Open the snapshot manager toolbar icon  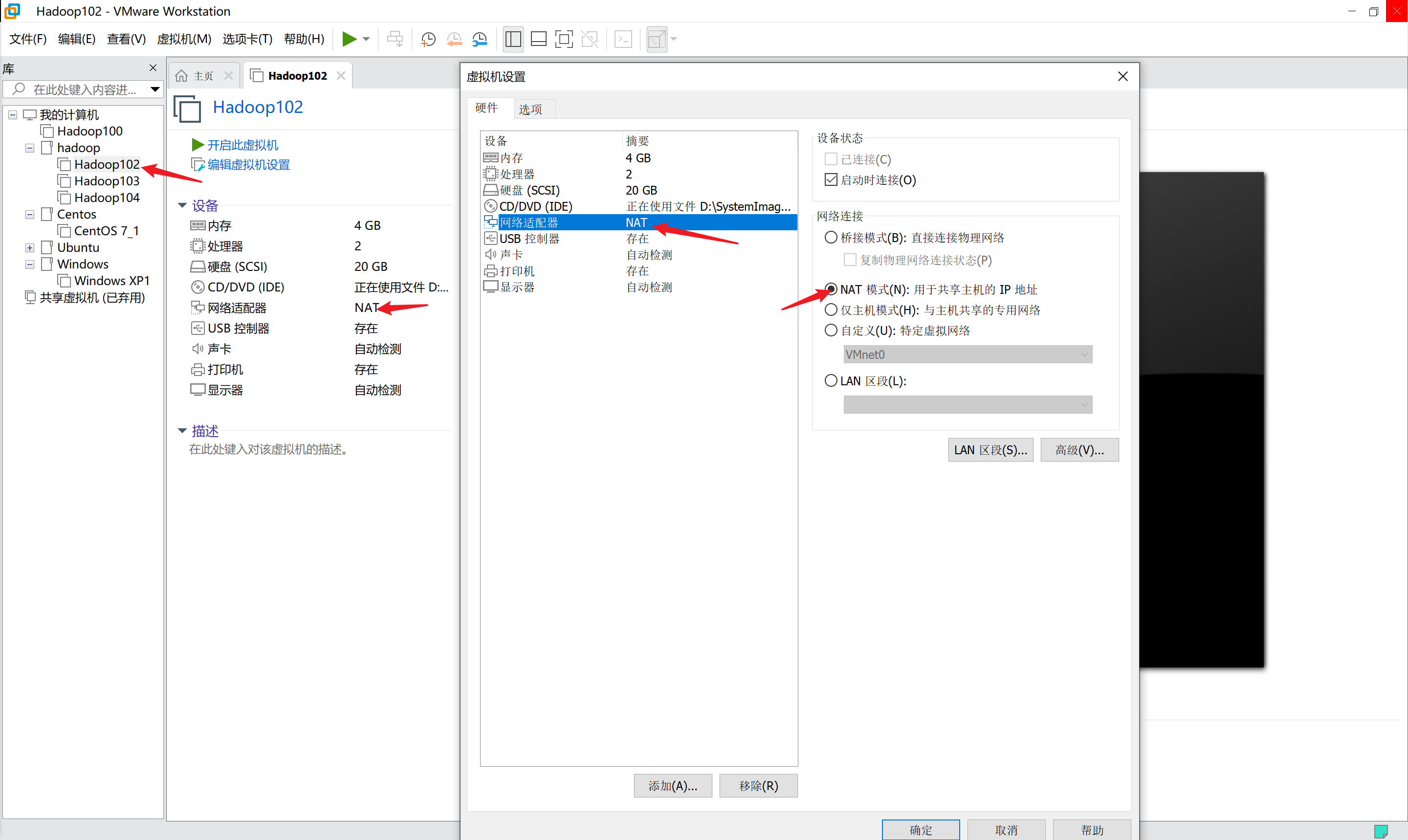[x=480, y=39]
